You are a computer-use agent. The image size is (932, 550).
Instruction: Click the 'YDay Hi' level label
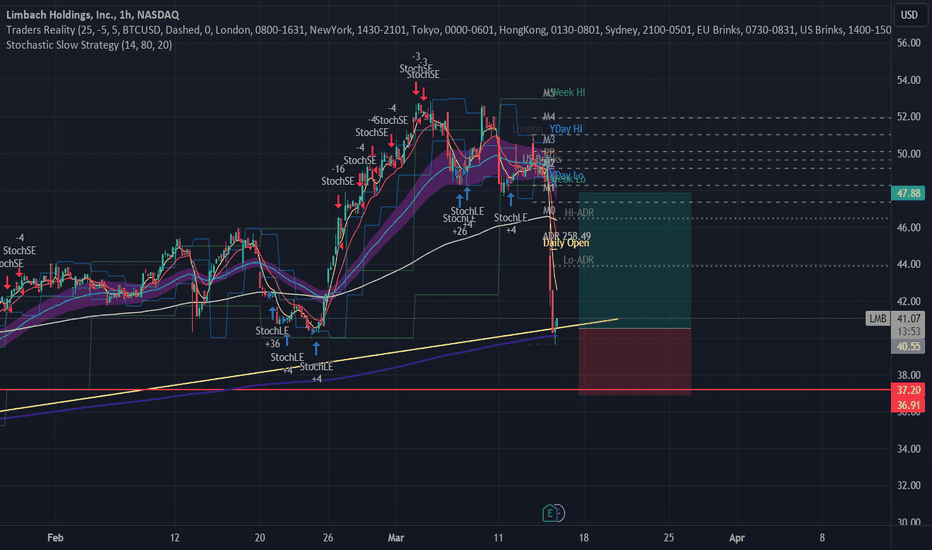pyautogui.click(x=566, y=129)
